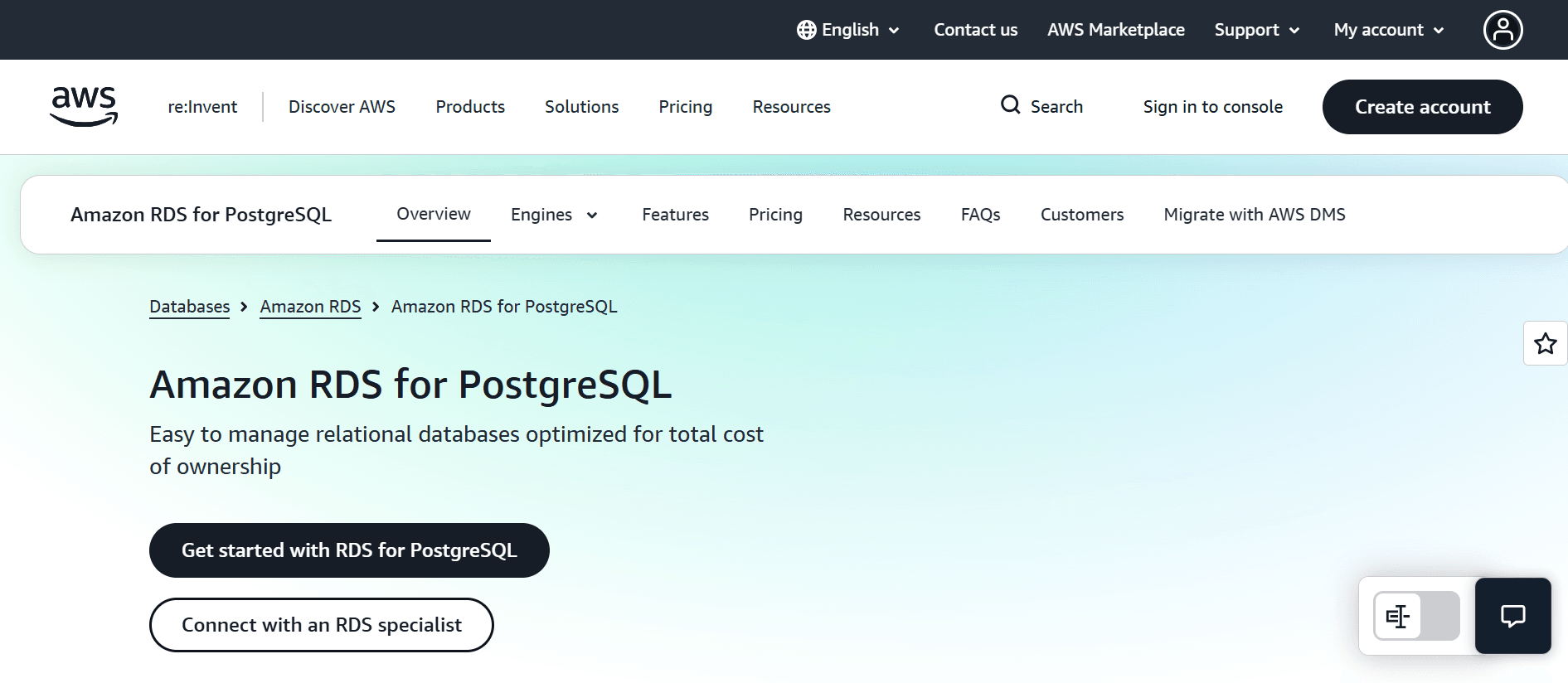The image size is (1568, 683).
Task: Select the Features tab
Action: pyautogui.click(x=675, y=215)
